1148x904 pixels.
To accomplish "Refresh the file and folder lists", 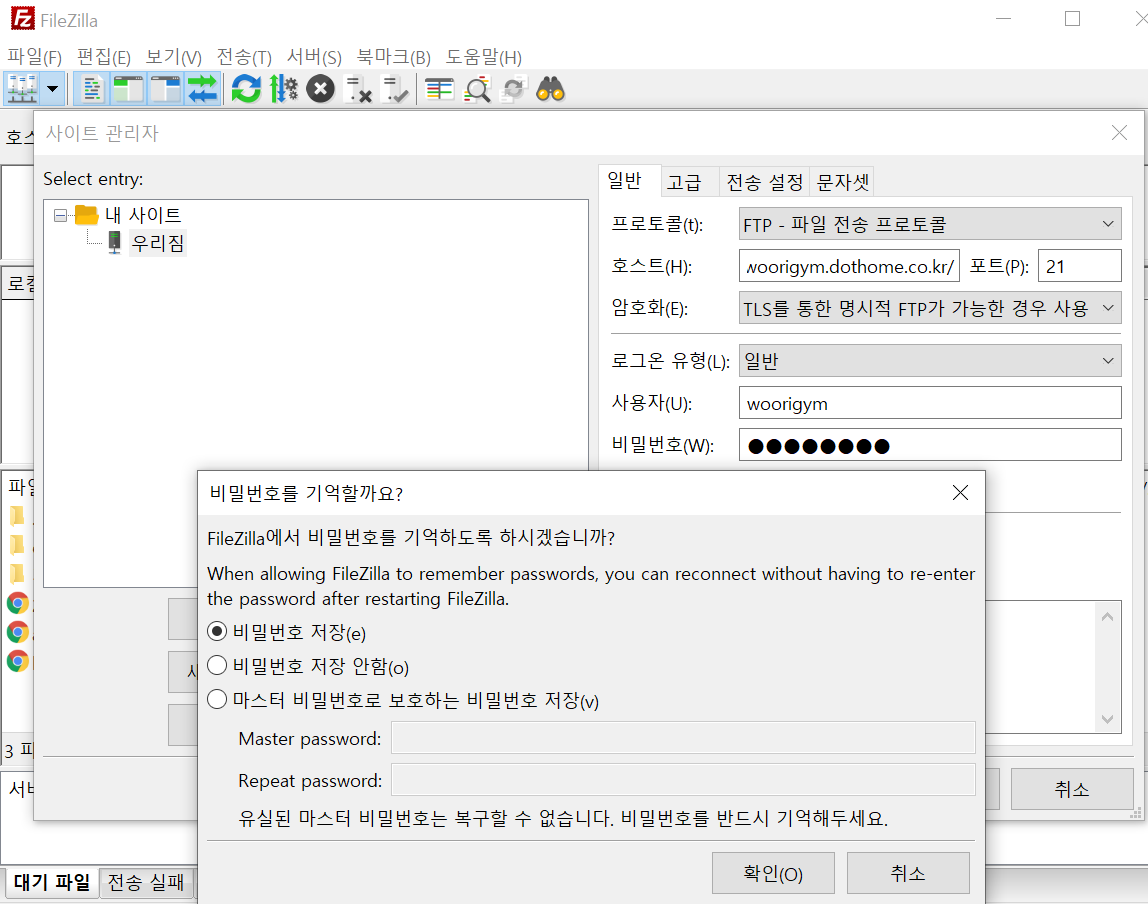I will click(x=246, y=89).
